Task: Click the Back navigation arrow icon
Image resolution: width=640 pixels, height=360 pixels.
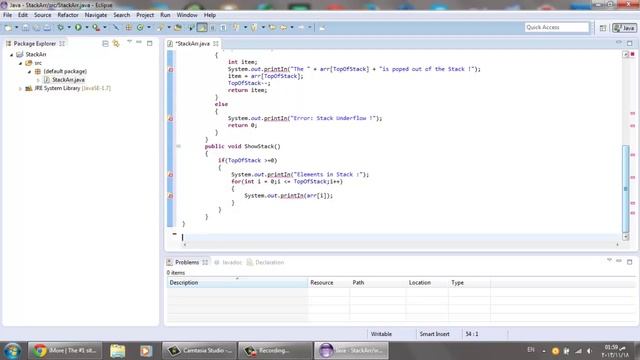Action: click(x=283, y=27)
